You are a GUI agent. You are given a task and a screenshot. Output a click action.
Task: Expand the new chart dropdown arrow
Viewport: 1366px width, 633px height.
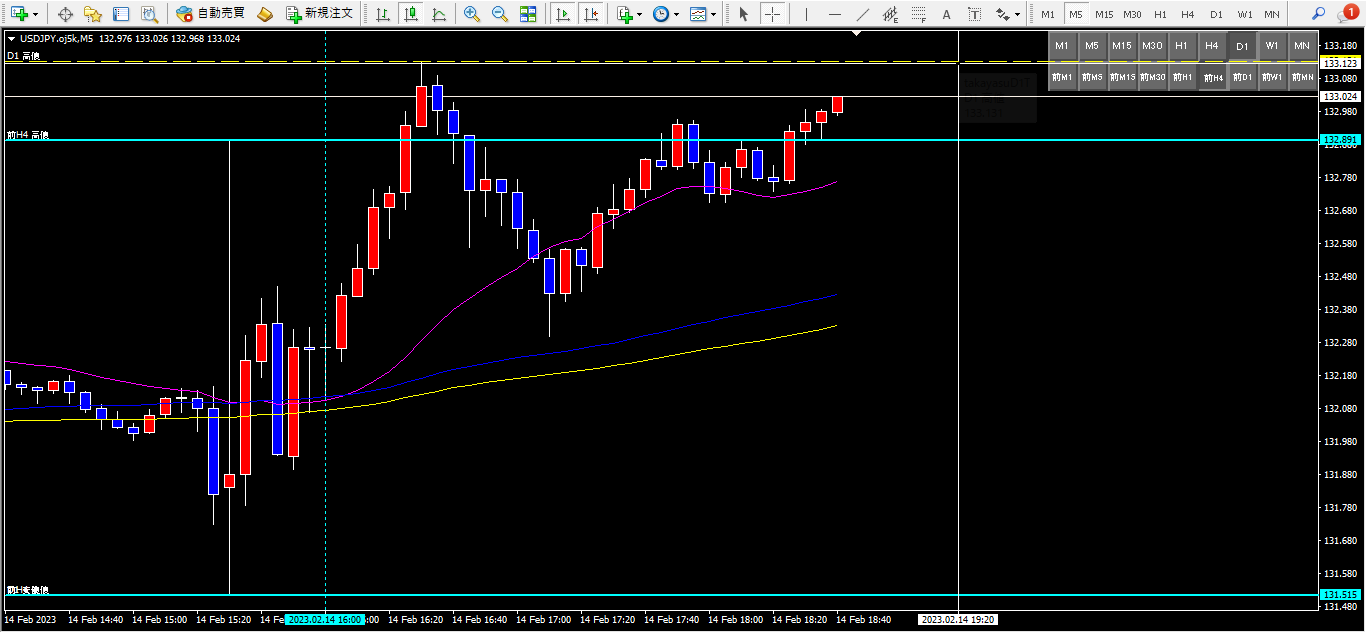[x=36, y=14]
